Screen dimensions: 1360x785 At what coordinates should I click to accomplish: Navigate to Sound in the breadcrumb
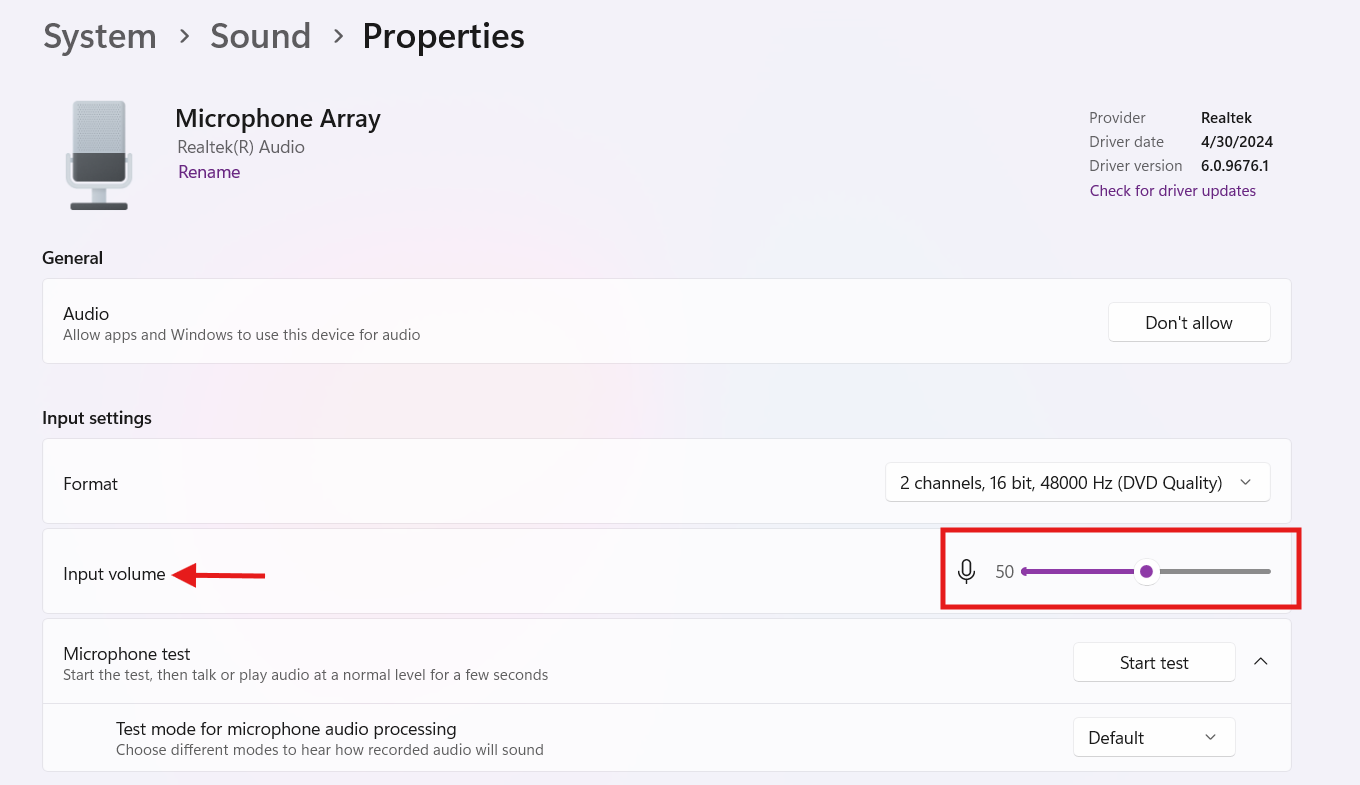coord(260,36)
